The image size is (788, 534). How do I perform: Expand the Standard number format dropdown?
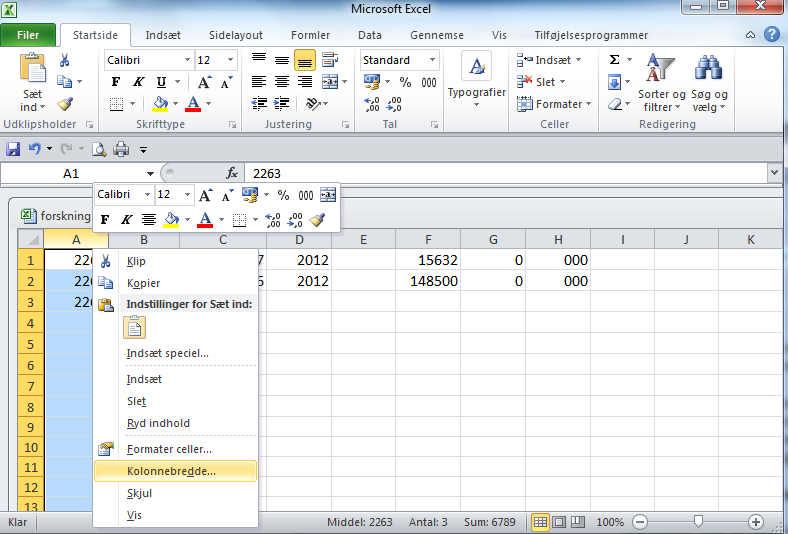[434, 60]
